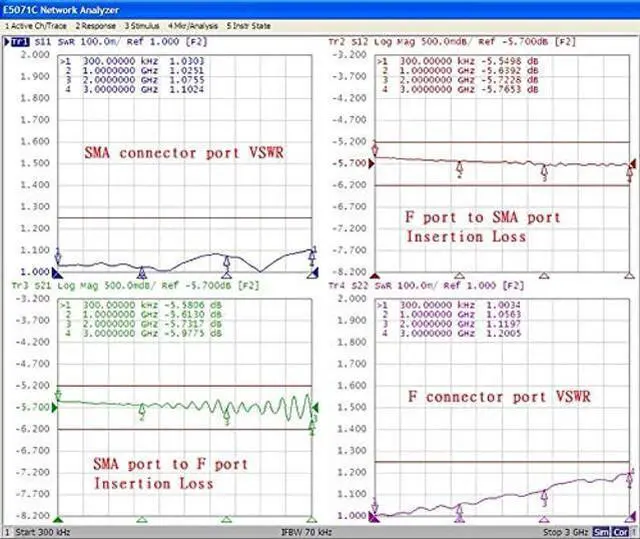Click S22 marker readout value 1.0034

pos(504,305)
